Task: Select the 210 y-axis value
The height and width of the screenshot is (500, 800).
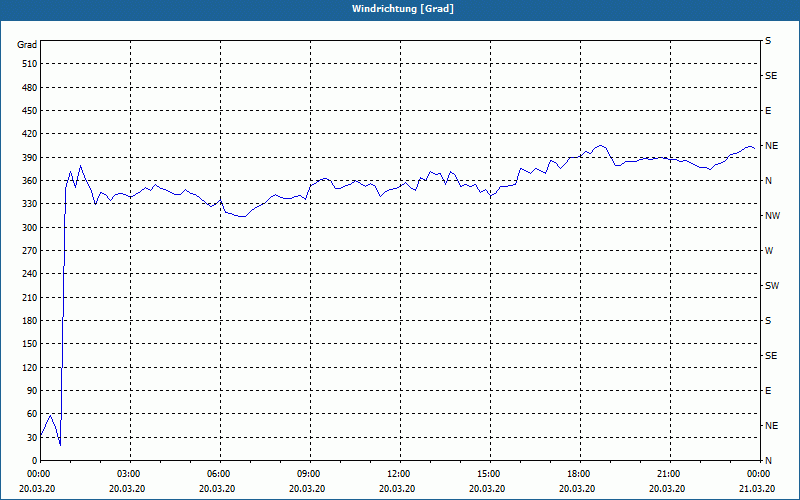Action: tap(30, 297)
